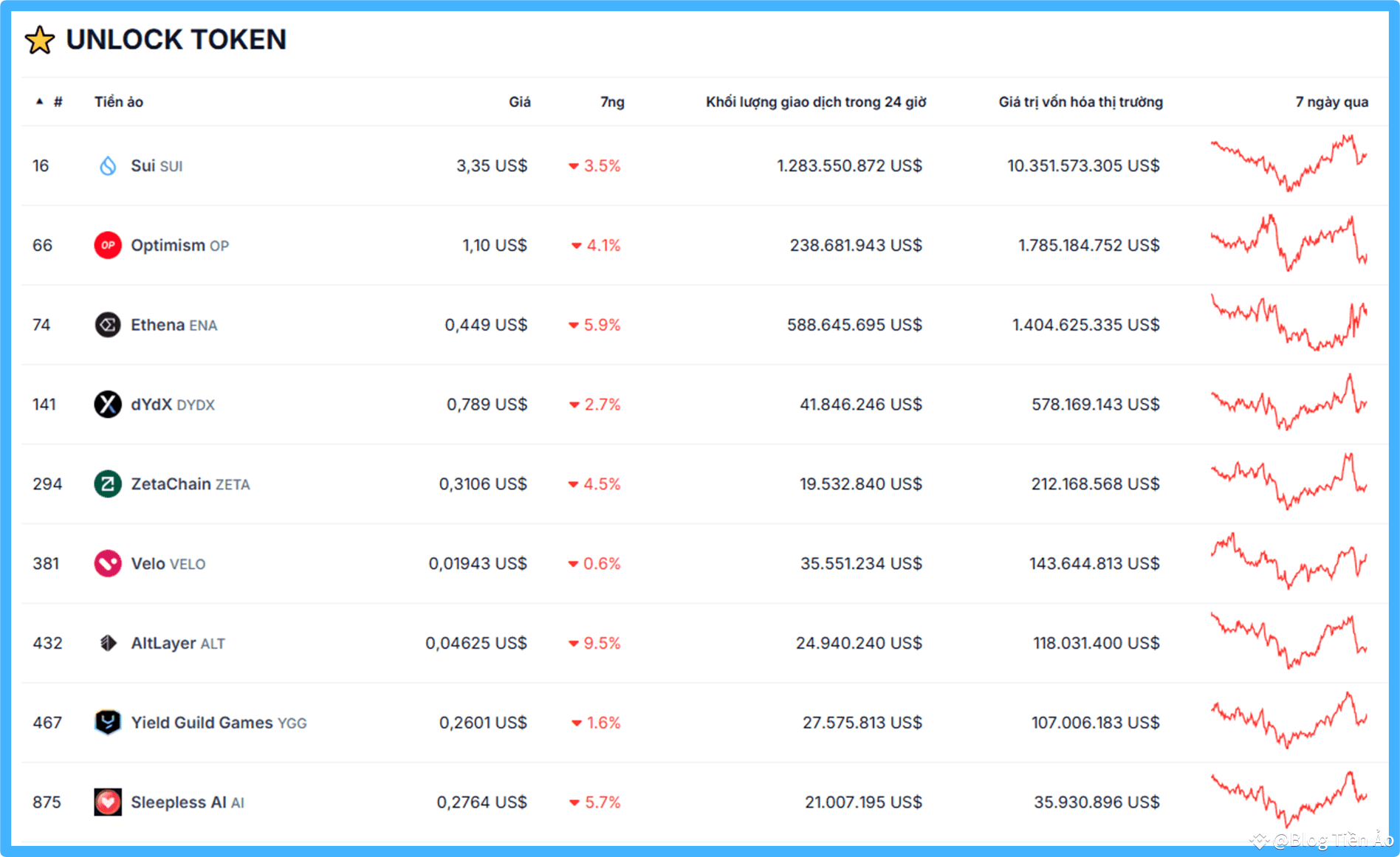The height and width of the screenshot is (857, 1400).
Task: Toggle the ascending sort arrow on rank column
Action: coord(39,102)
